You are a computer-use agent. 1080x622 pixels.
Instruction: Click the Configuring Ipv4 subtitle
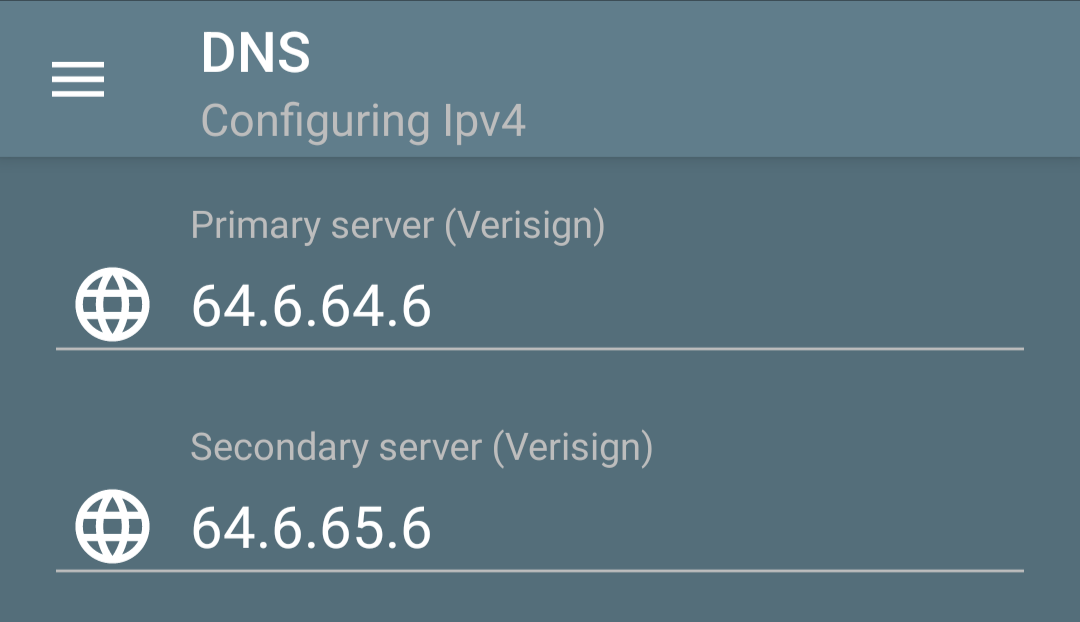point(364,122)
